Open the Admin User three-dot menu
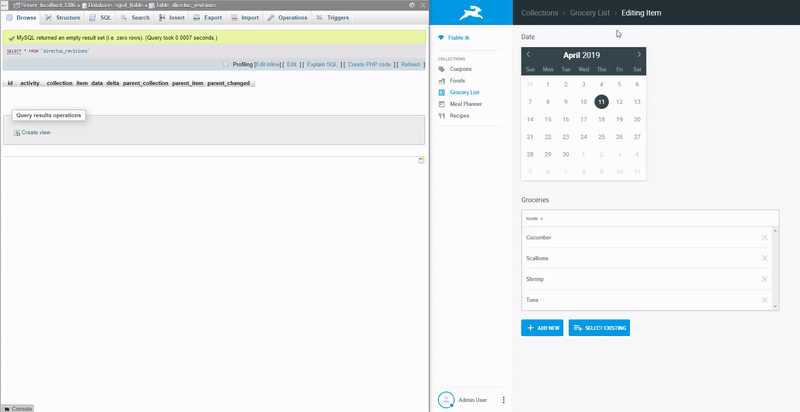The image size is (800, 412). pos(504,400)
